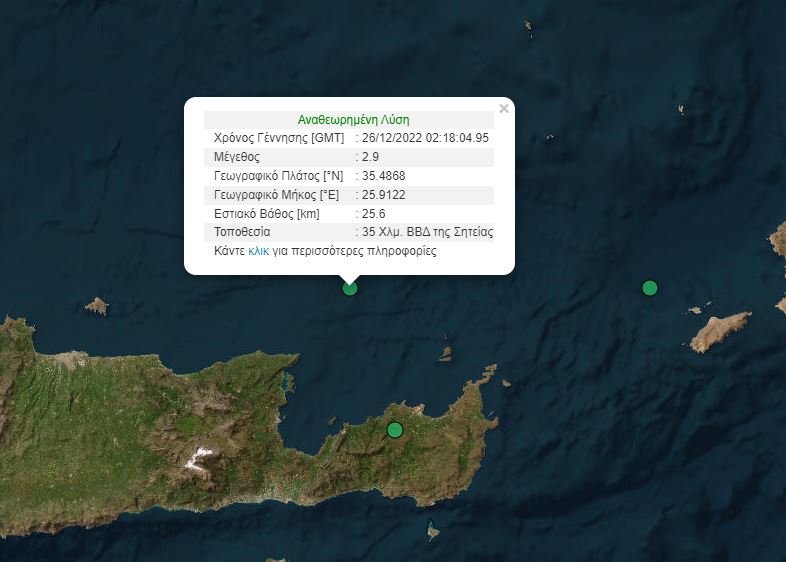Click the "κλικ" link for more information
Screen dimensions: 786x562
[259, 252]
